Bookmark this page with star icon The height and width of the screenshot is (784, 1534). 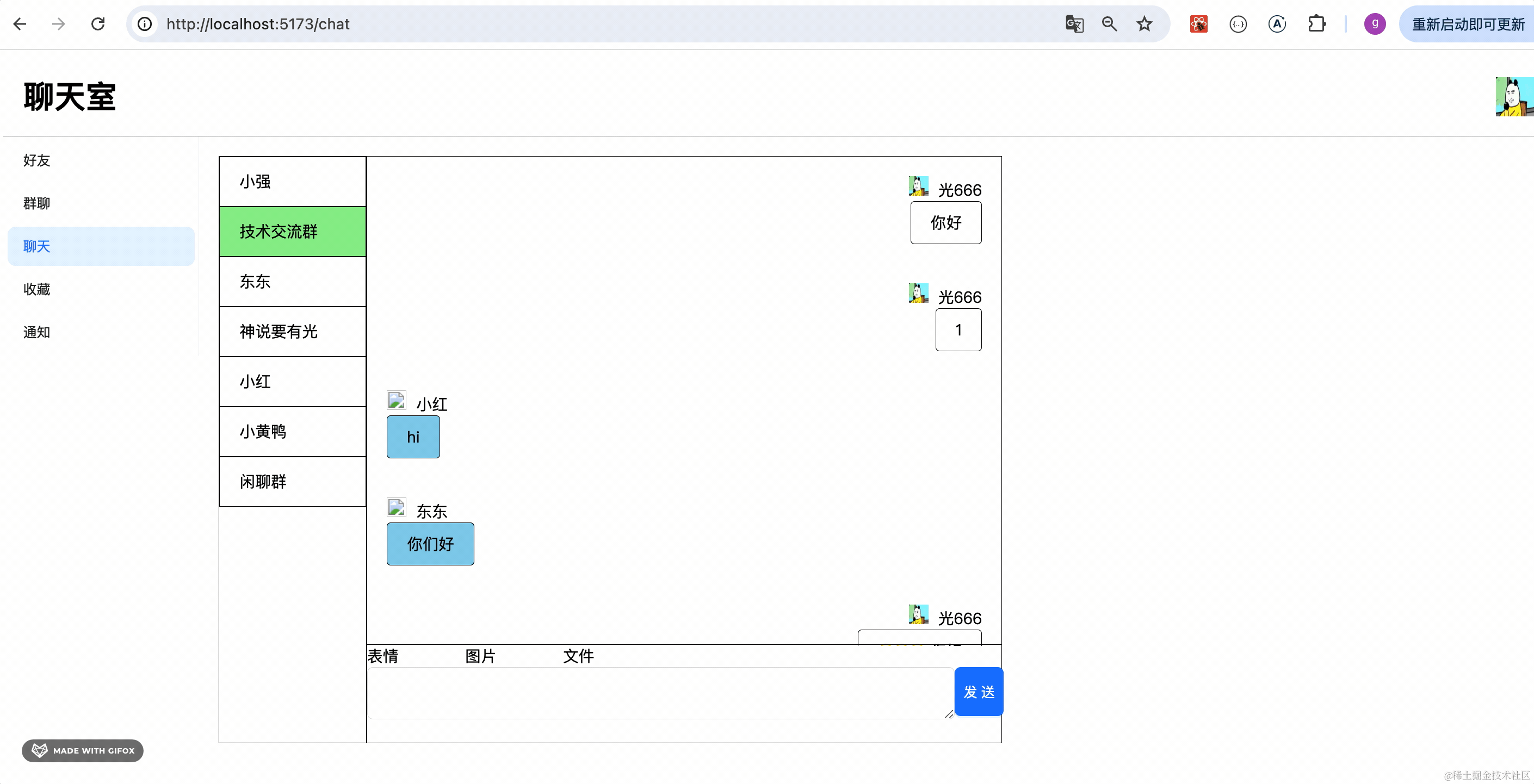point(1144,24)
